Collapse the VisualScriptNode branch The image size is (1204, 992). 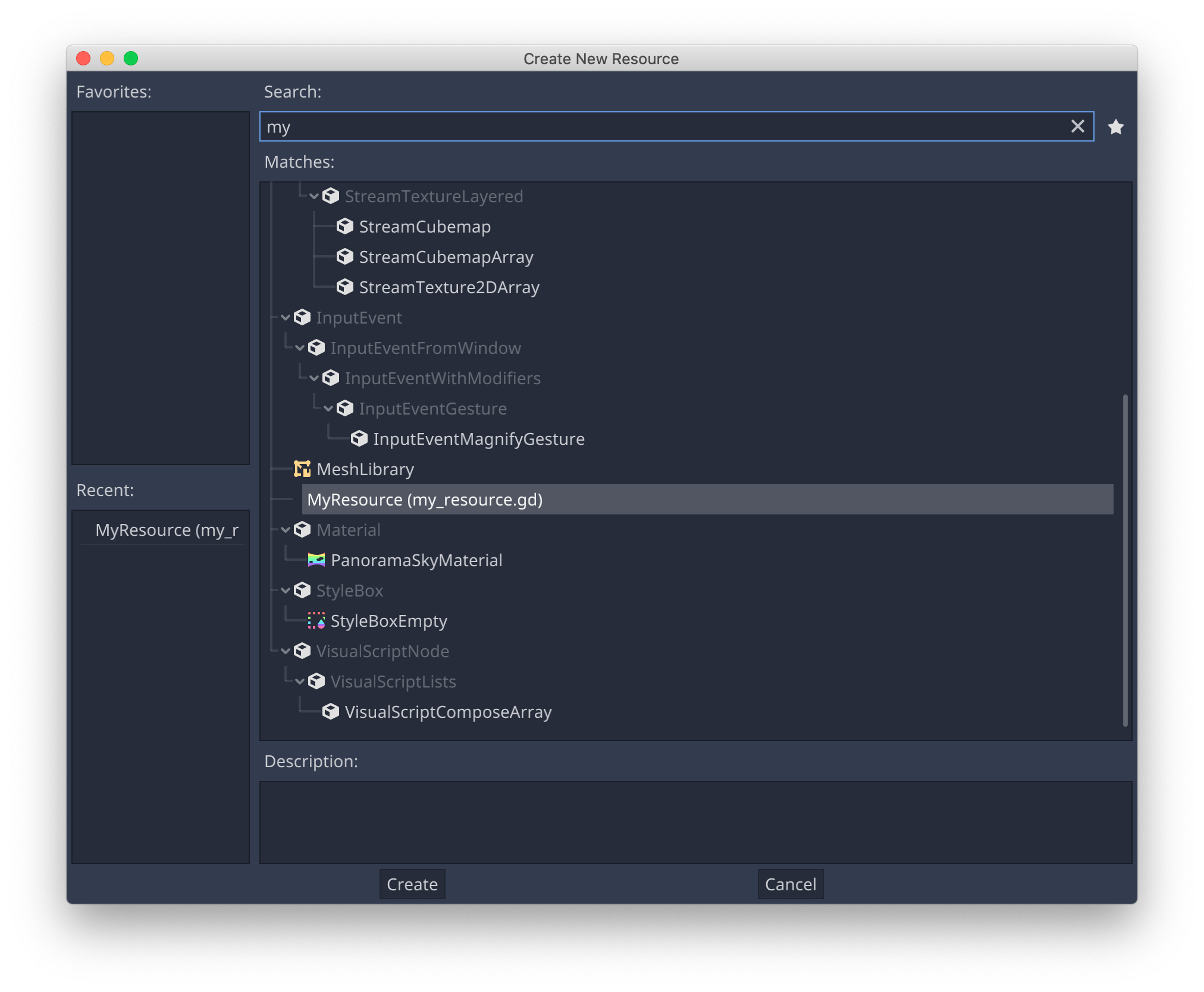pos(285,651)
